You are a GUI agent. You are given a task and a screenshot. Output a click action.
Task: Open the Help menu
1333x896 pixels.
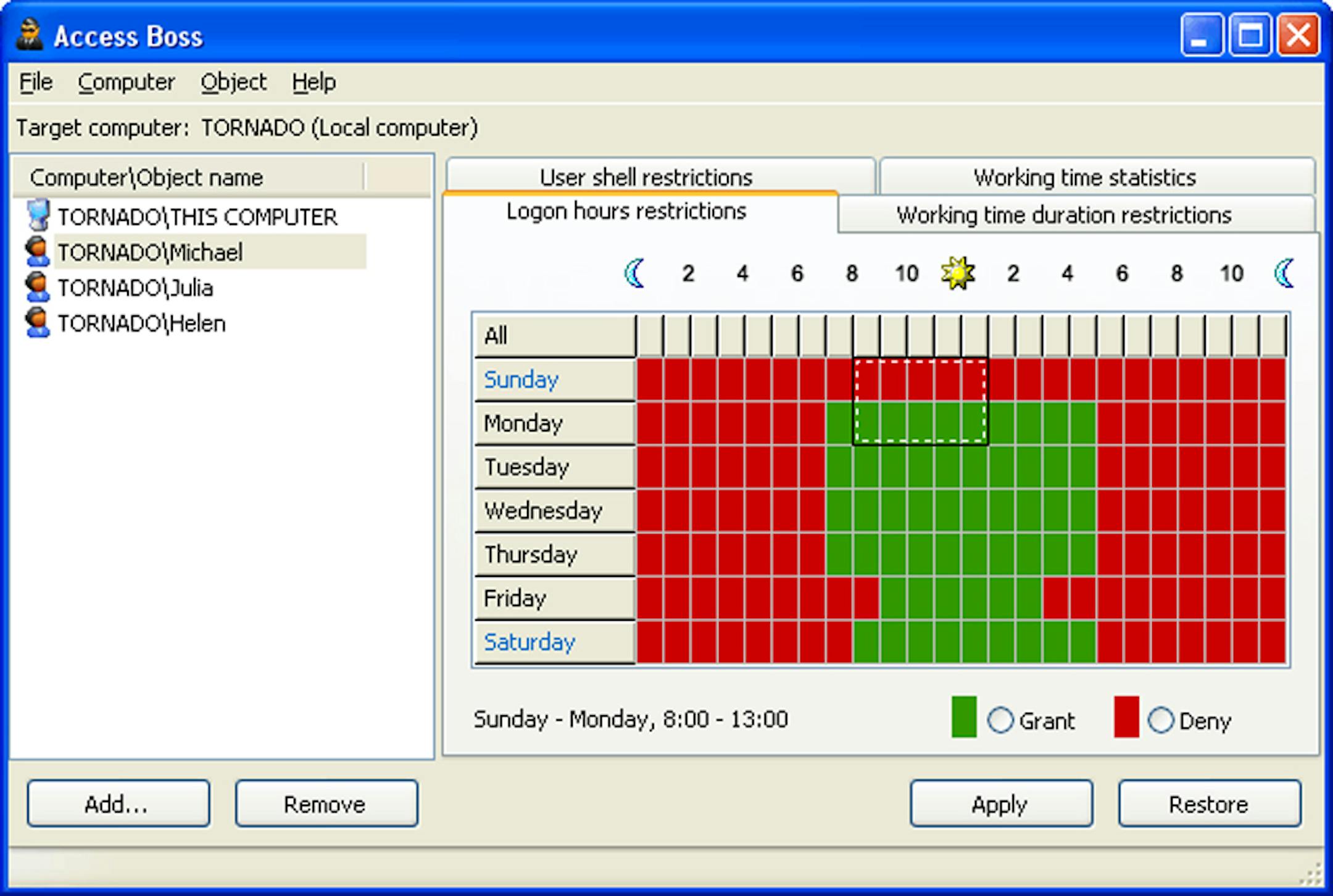[314, 82]
